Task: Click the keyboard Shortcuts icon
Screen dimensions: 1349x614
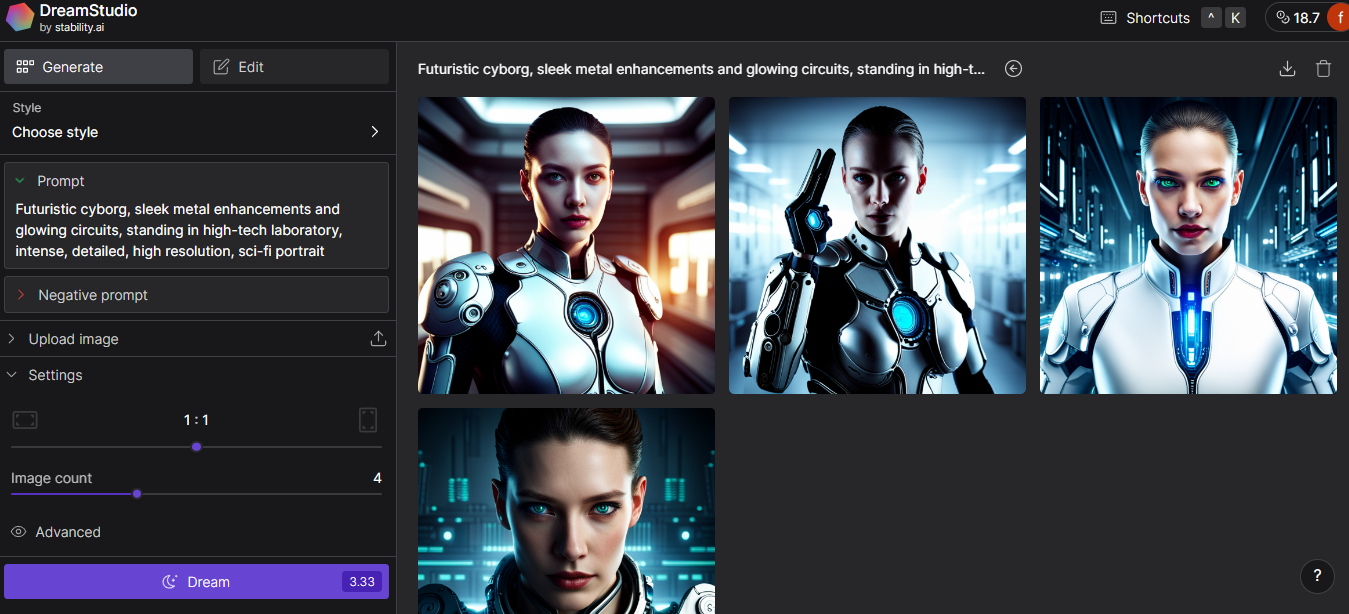Action: click(1108, 18)
